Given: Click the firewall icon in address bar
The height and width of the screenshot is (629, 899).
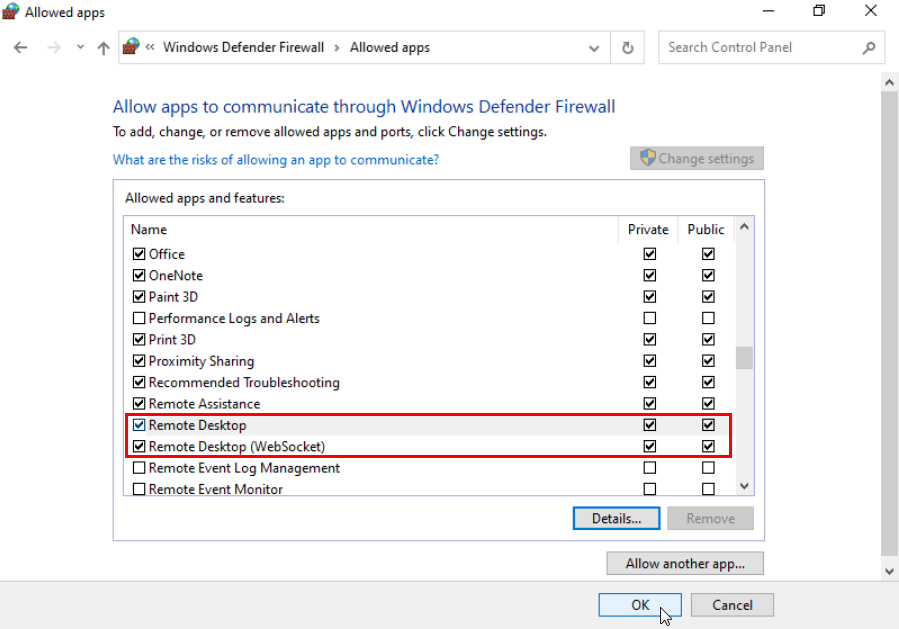Looking at the screenshot, I should click(x=131, y=47).
